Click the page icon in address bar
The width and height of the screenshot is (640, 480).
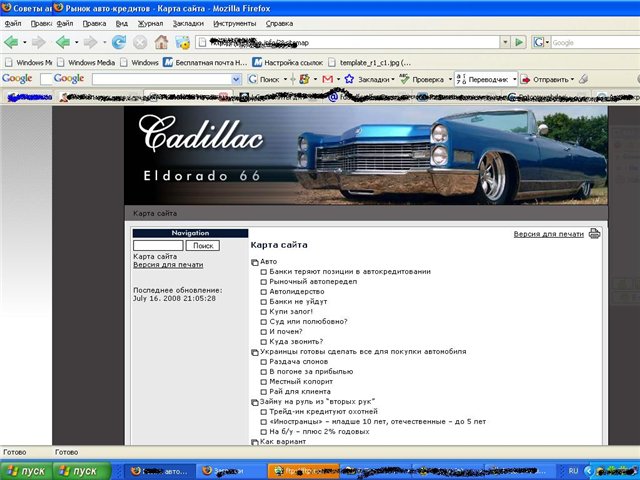(202, 42)
